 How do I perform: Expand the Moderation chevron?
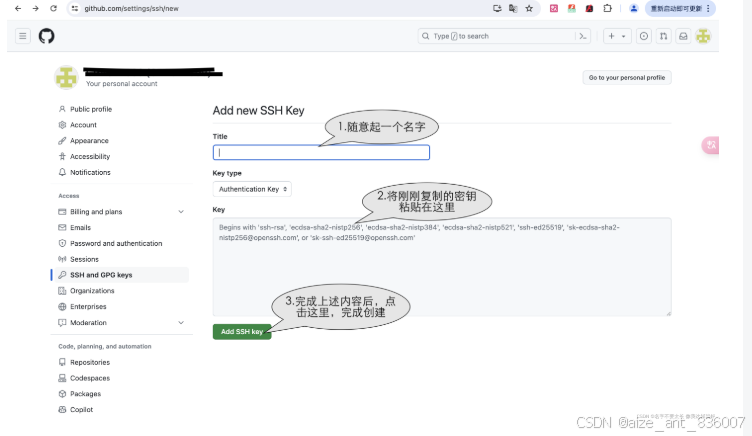tap(181, 322)
